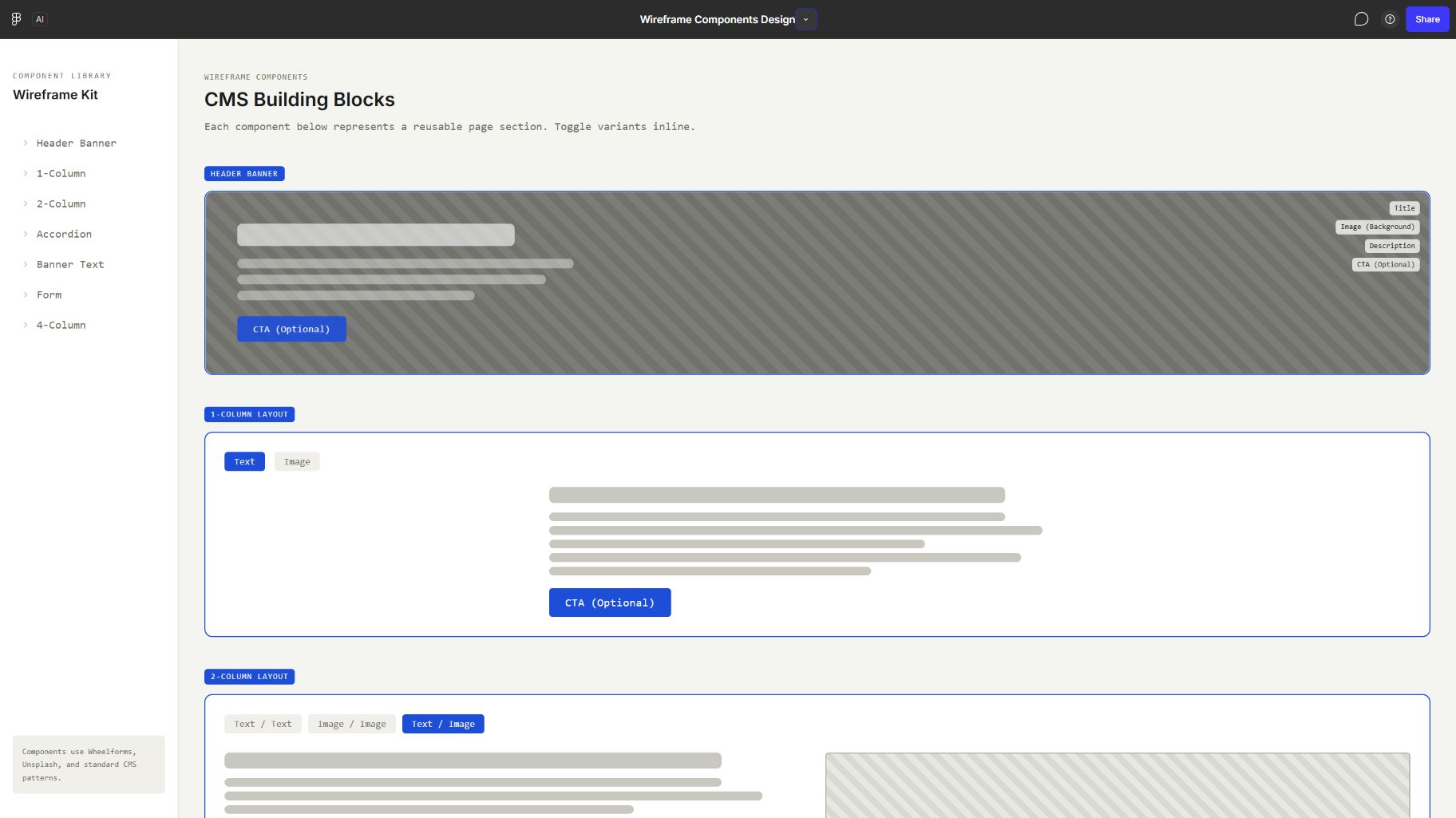The height and width of the screenshot is (818, 1456).
Task: Select Form in sidebar
Action: coord(49,294)
